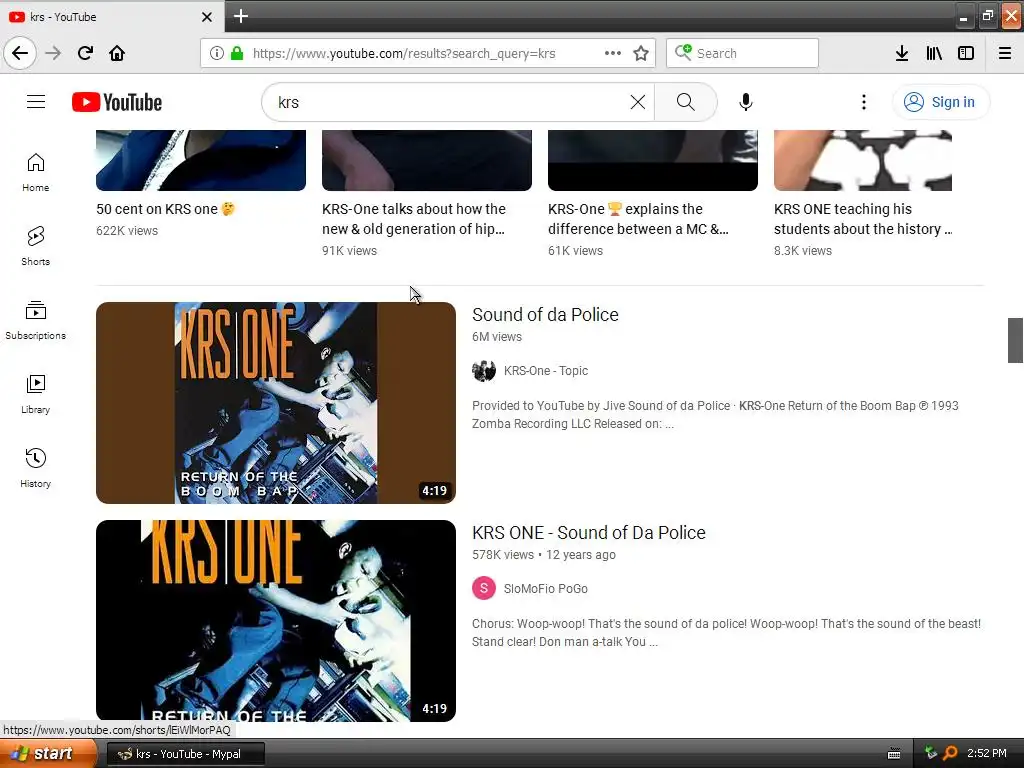Viewport: 1024px width, 768px height.
Task: Click thumbnail of '50 cent on KRS one' short
Action: click(x=200, y=160)
